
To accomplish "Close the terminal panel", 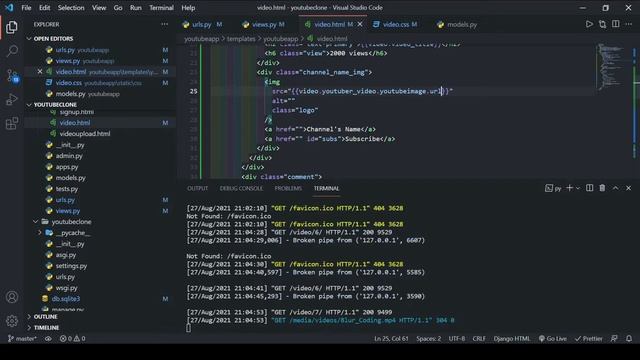I will (x=629, y=188).
